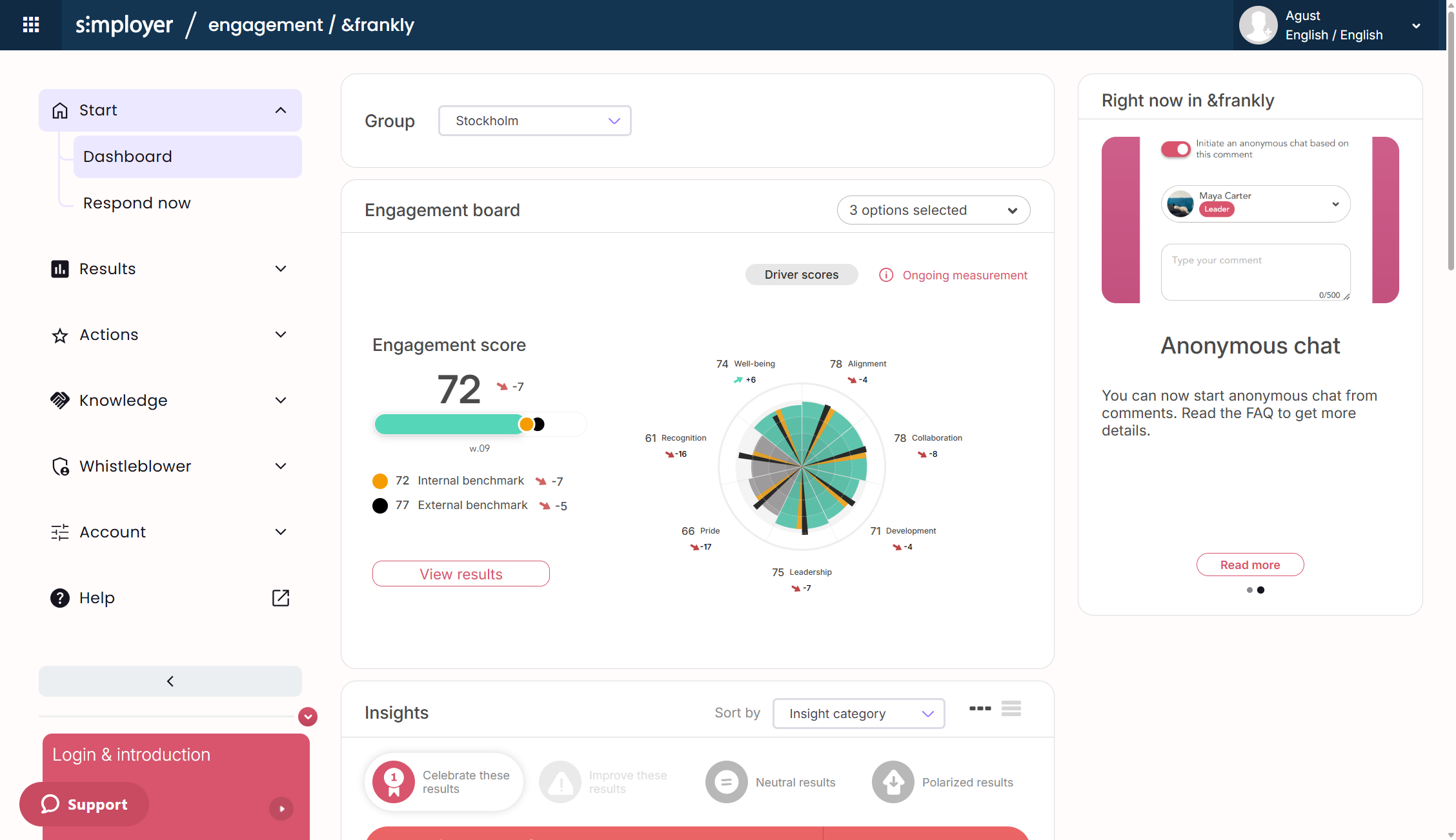Click the user avatar icon
This screenshot has height=840, width=1456.
[x=1258, y=25]
